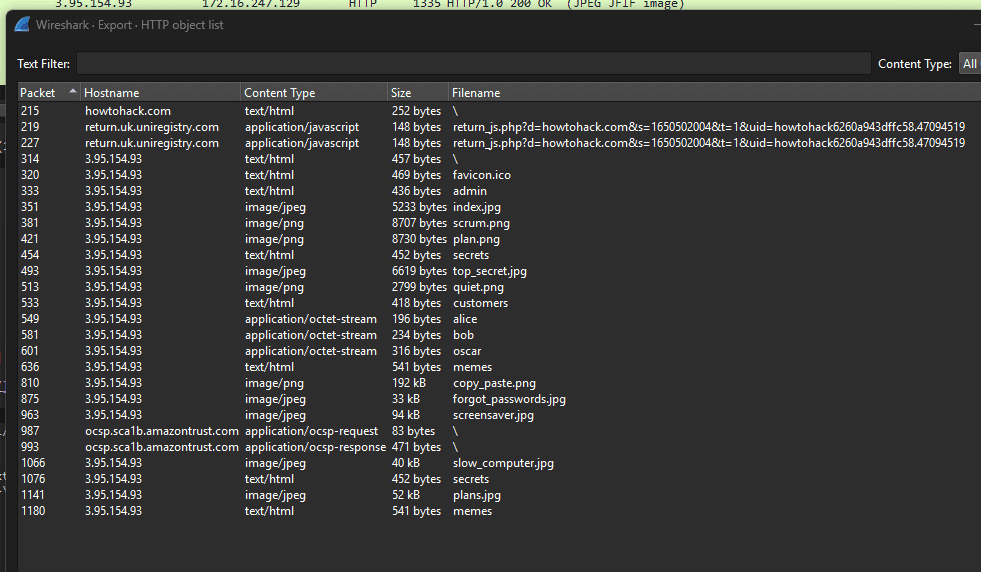Select the screensaver.jpg file
This screenshot has width=981, height=572.
coord(499,415)
